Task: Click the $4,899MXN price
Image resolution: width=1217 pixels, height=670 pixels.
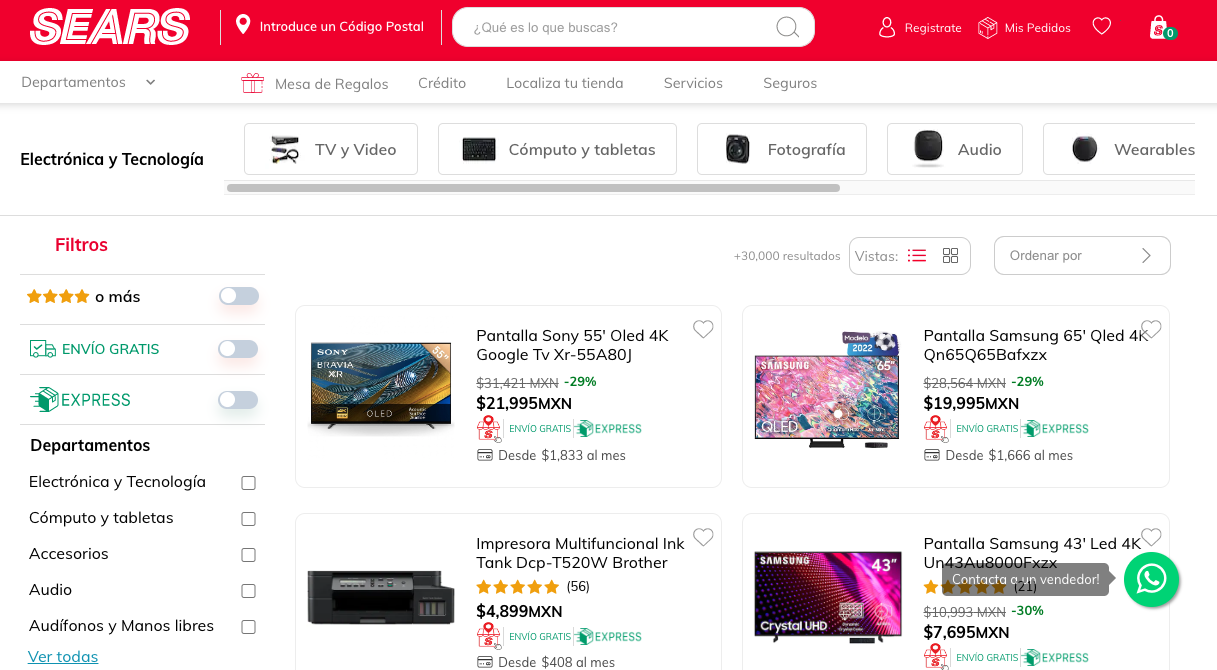Action: pyautogui.click(x=519, y=611)
